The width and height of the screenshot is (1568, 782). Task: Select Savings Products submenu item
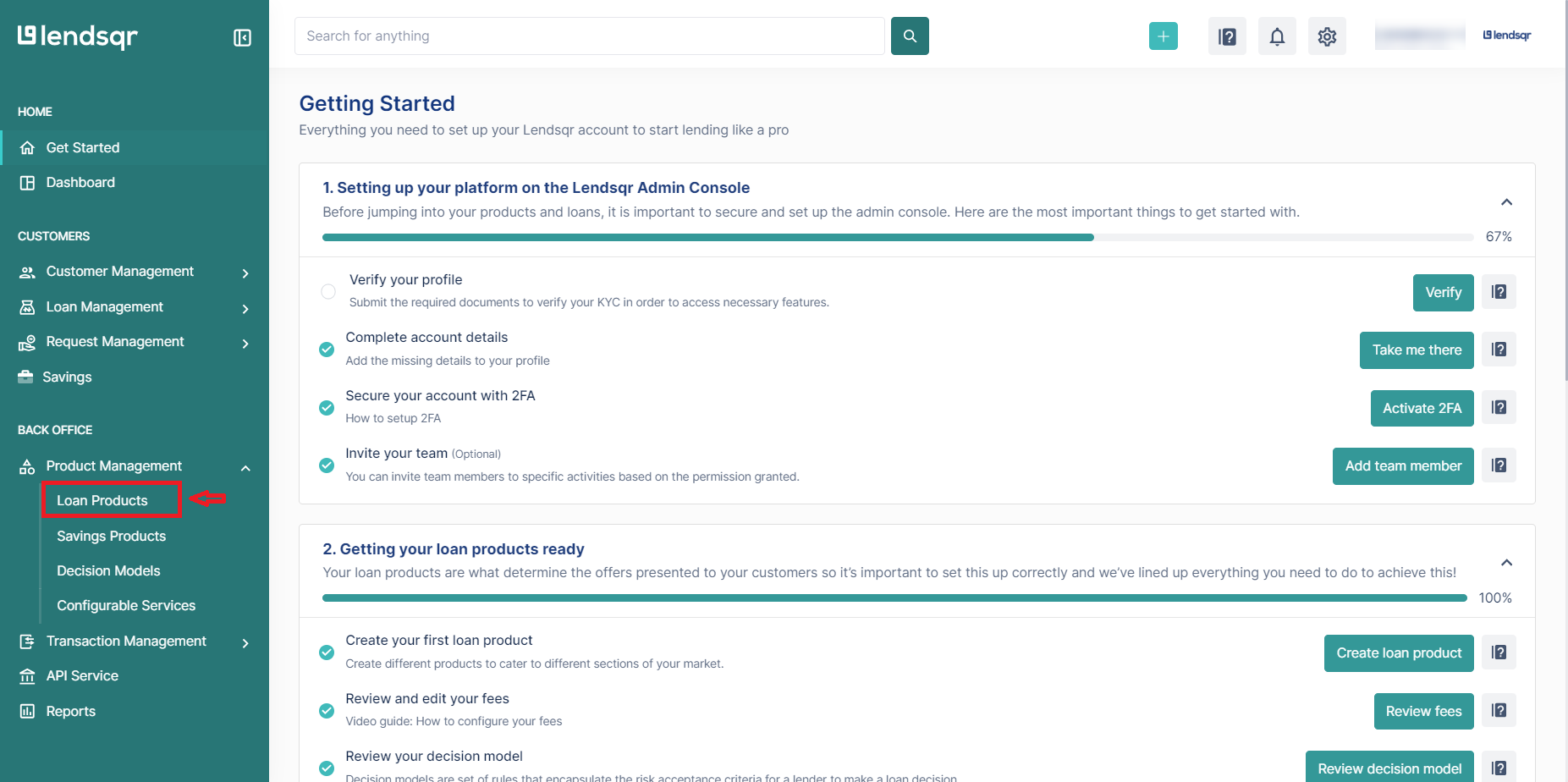click(x=111, y=536)
